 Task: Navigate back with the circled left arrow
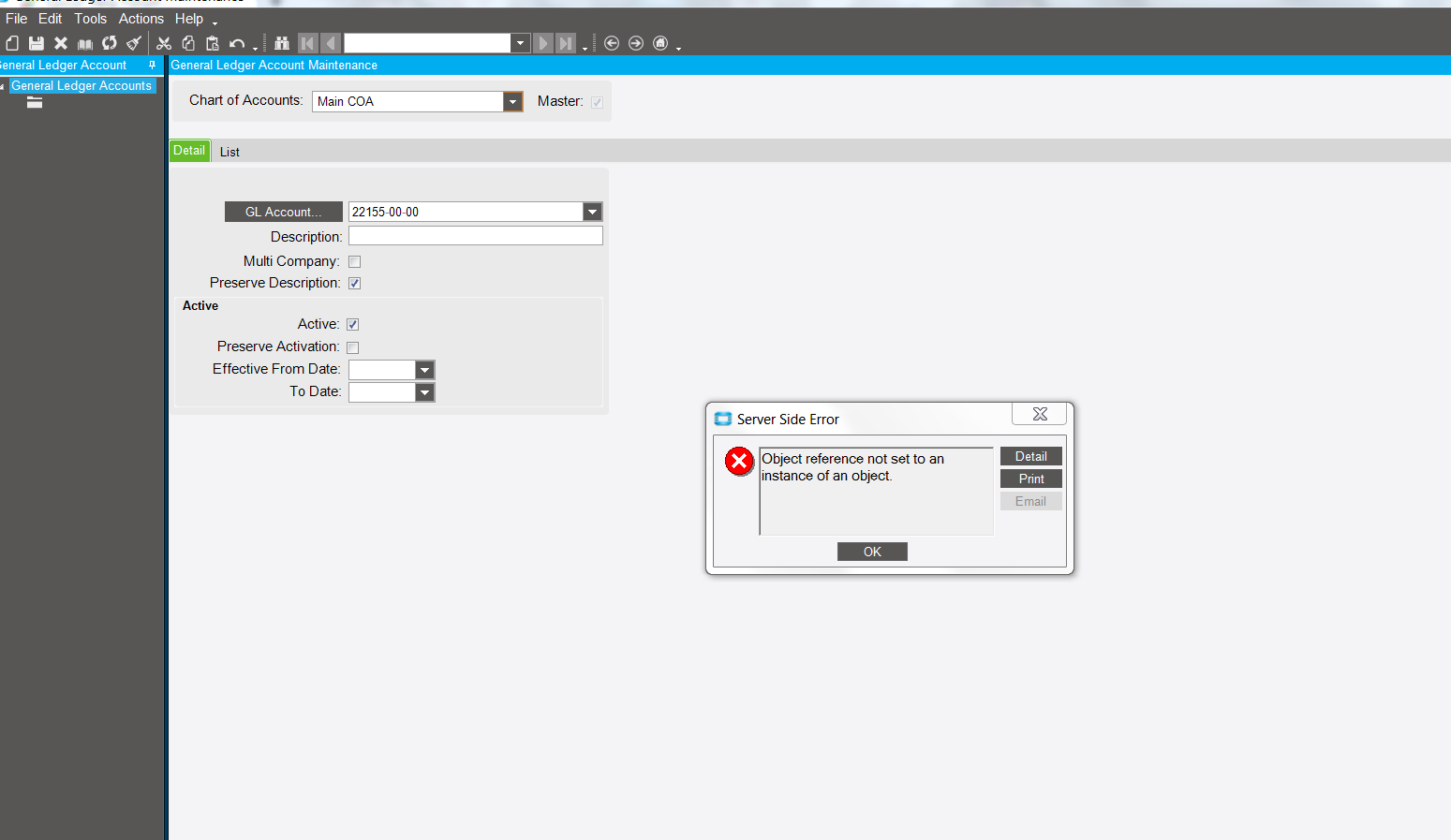tap(612, 43)
